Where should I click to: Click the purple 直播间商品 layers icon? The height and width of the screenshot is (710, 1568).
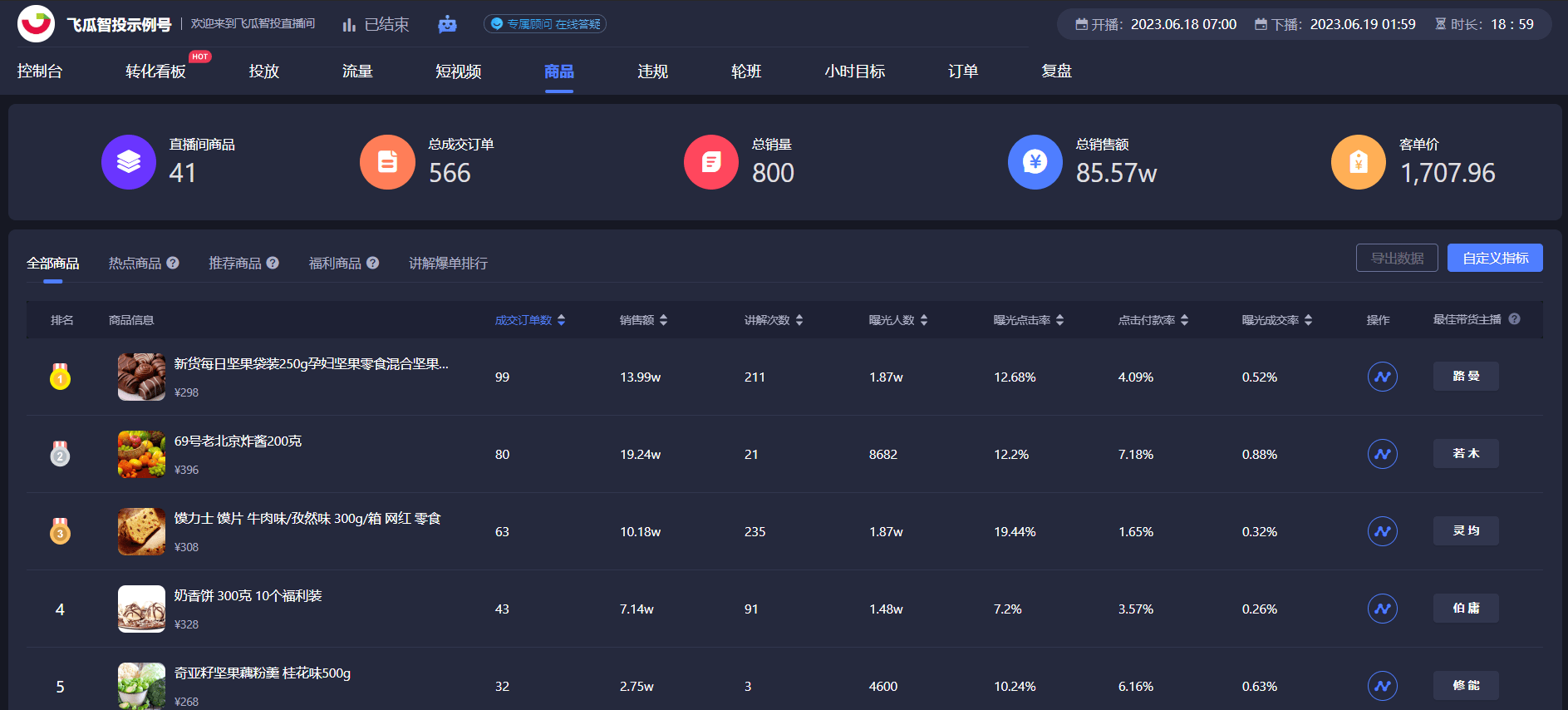(x=129, y=162)
